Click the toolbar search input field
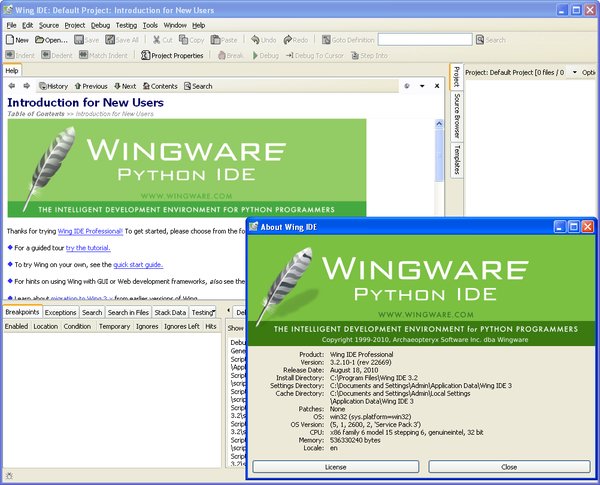The width and height of the screenshot is (600, 485). coord(424,40)
